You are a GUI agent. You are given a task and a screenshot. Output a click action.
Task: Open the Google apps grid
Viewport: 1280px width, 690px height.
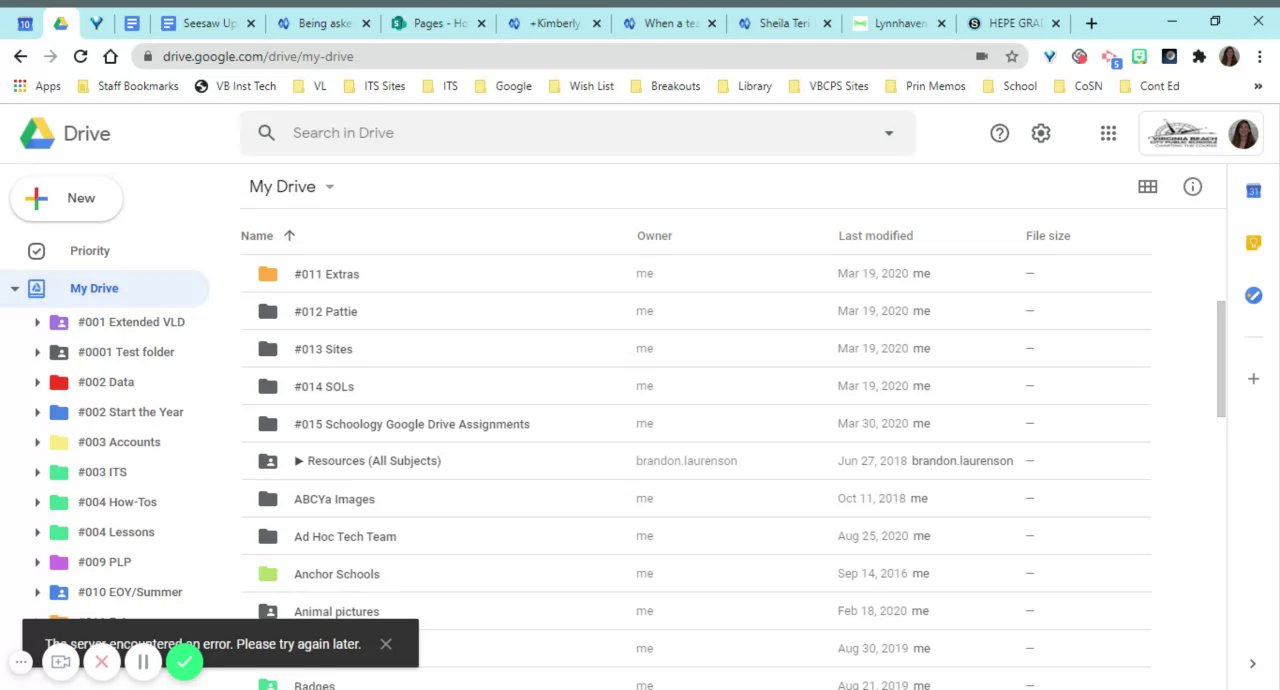1108,133
